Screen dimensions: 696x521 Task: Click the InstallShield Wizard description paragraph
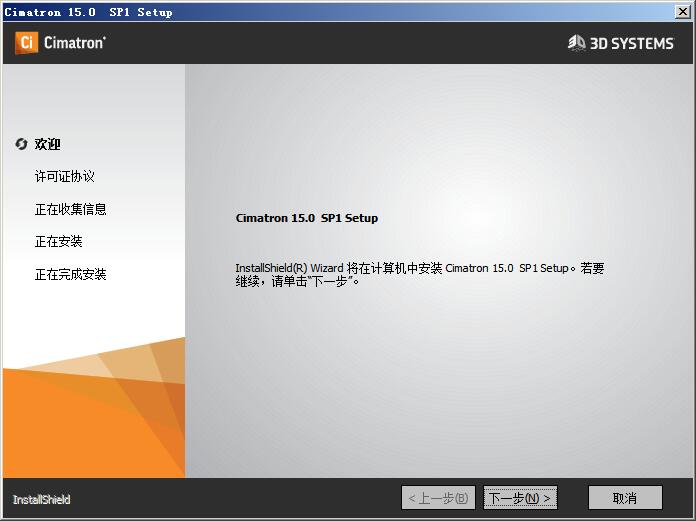click(420, 275)
